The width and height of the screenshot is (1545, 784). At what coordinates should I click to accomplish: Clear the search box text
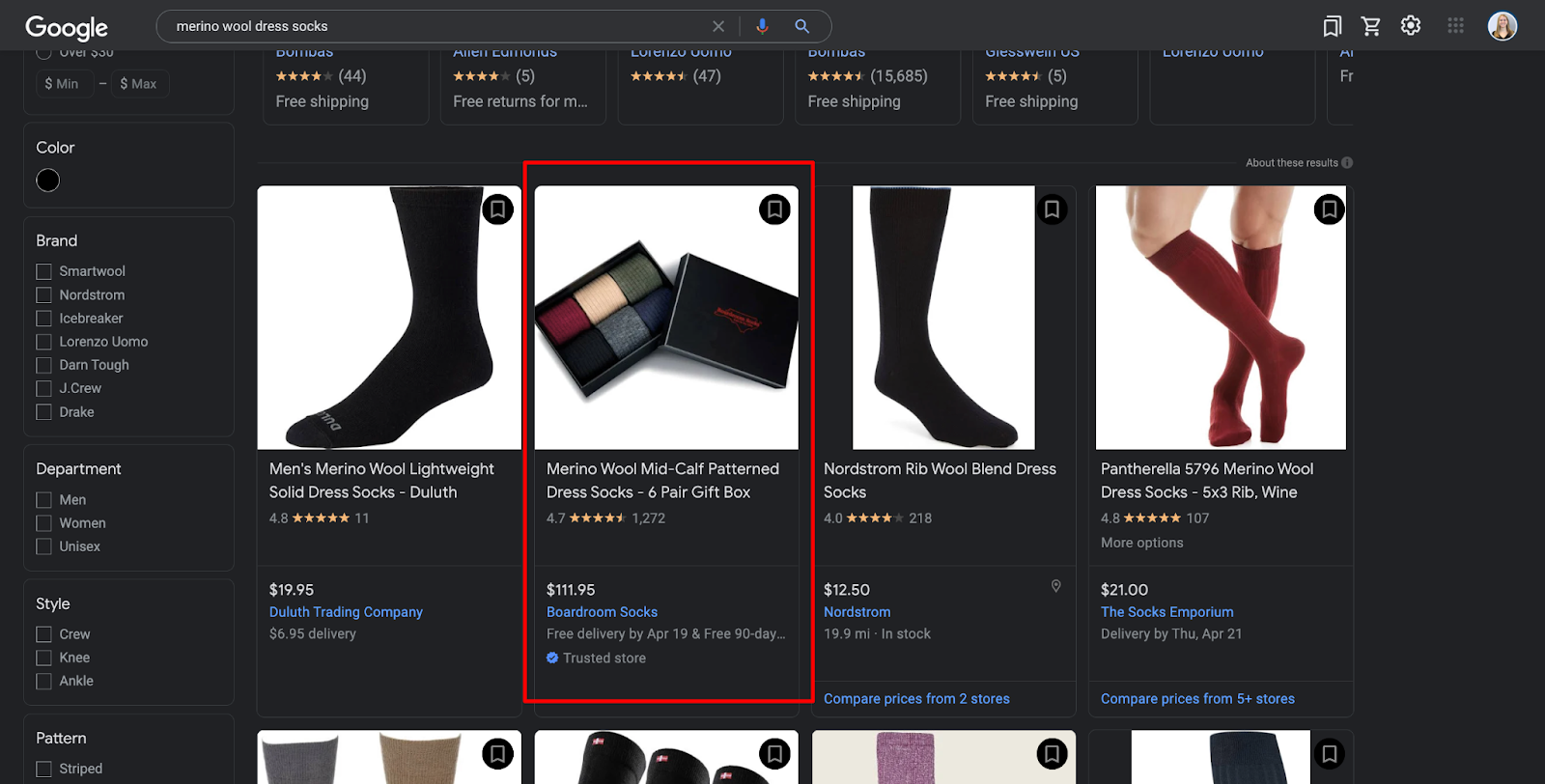click(x=718, y=26)
